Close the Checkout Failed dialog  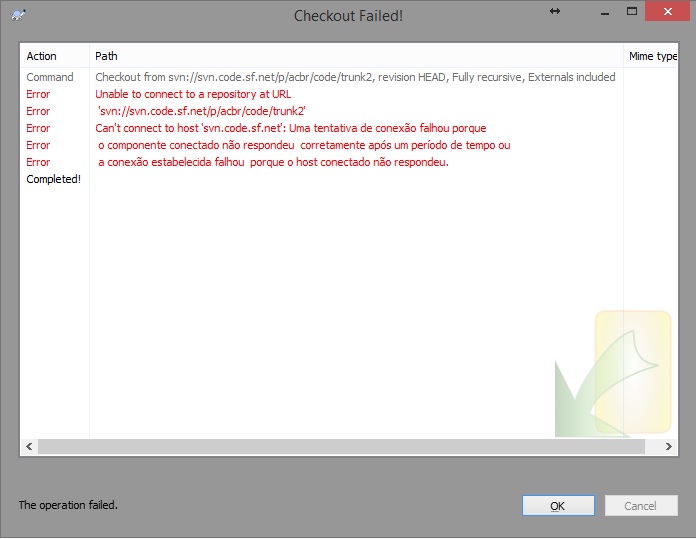click(x=668, y=12)
